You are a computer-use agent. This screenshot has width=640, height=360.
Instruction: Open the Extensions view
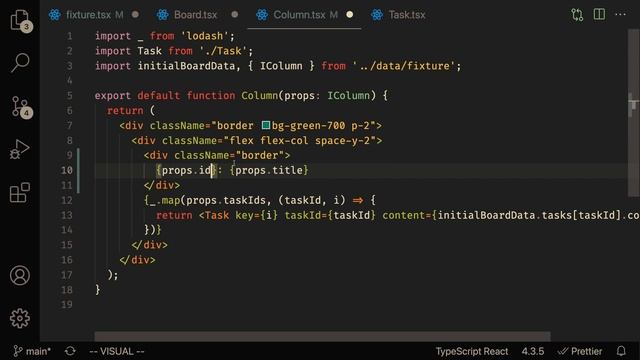(x=20, y=192)
